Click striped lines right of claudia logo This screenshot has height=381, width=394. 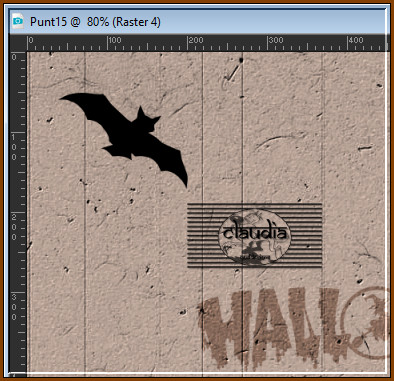(306, 235)
